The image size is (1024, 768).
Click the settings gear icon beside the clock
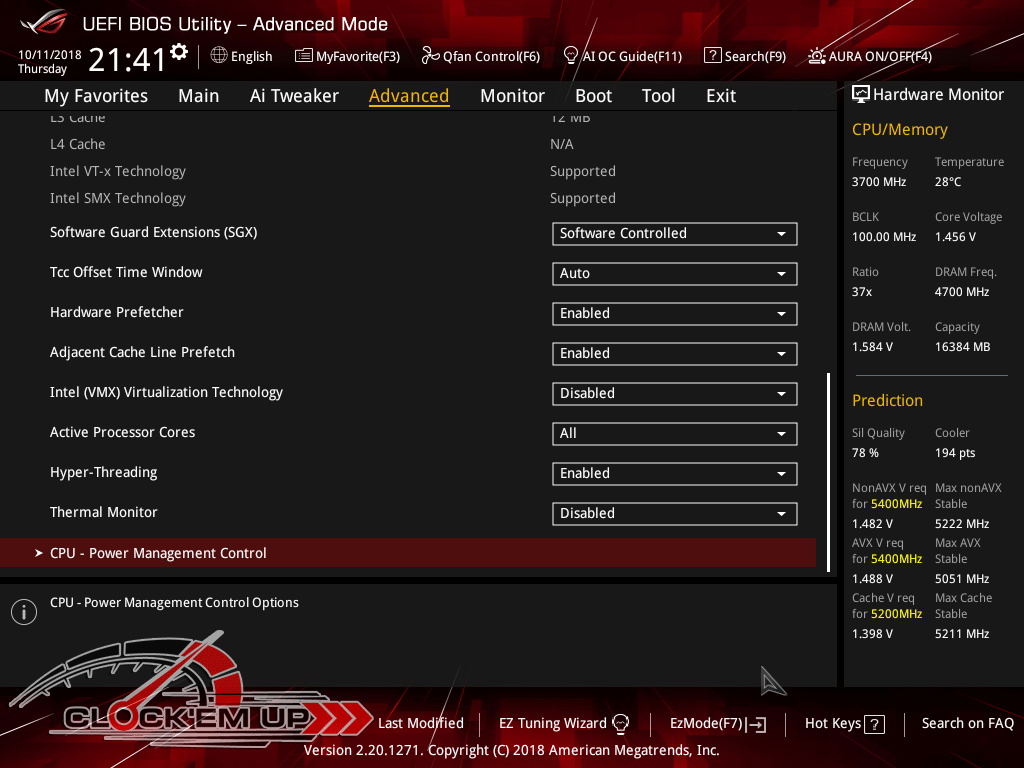[x=179, y=52]
